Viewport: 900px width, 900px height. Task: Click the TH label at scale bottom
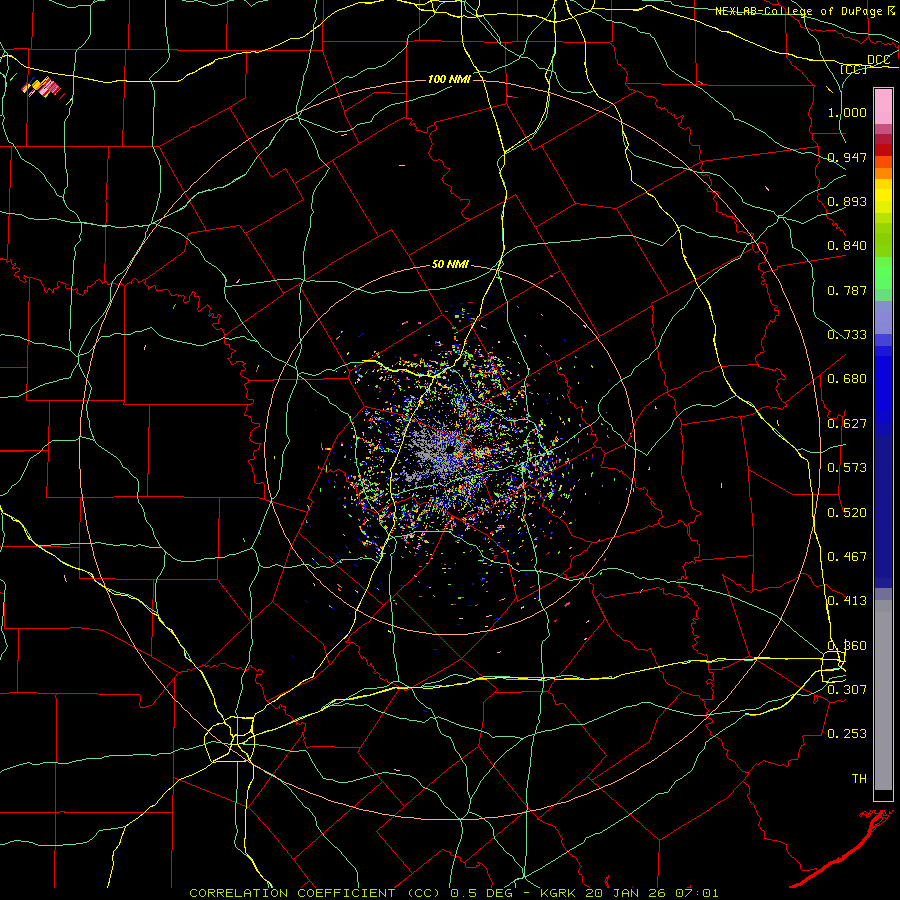[859, 778]
